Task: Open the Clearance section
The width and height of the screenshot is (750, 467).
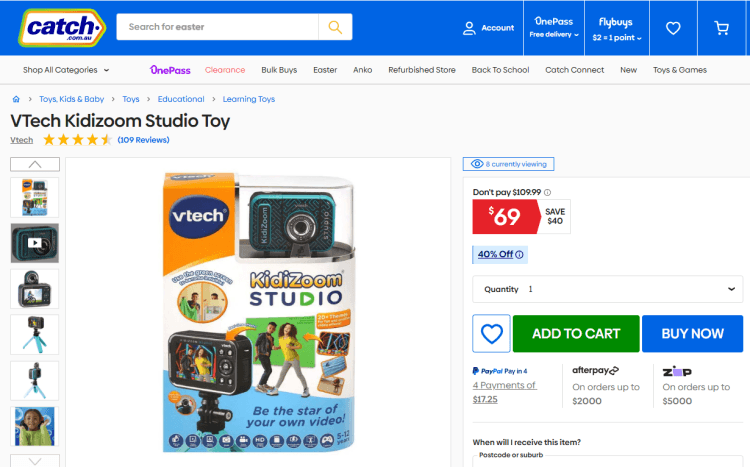Action: point(225,70)
